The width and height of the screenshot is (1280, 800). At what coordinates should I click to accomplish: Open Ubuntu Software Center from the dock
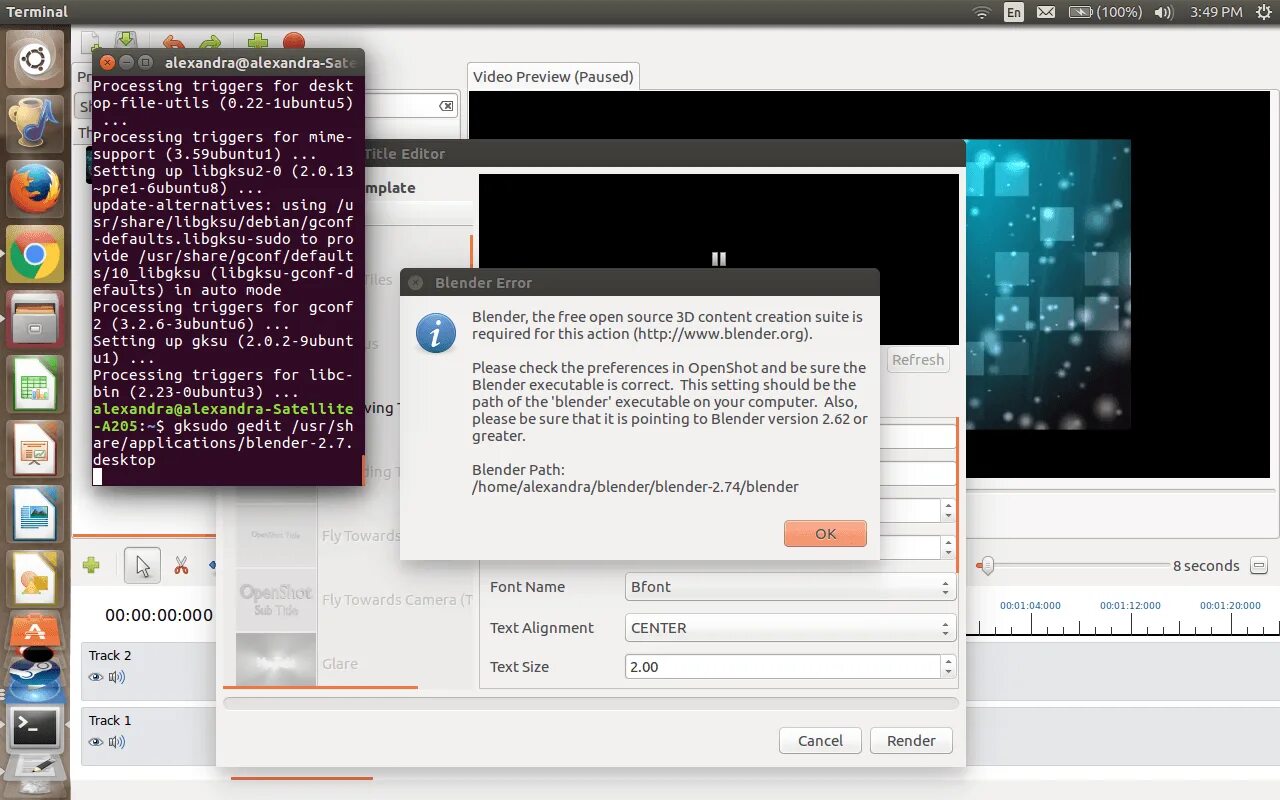[x=35, y=632]
